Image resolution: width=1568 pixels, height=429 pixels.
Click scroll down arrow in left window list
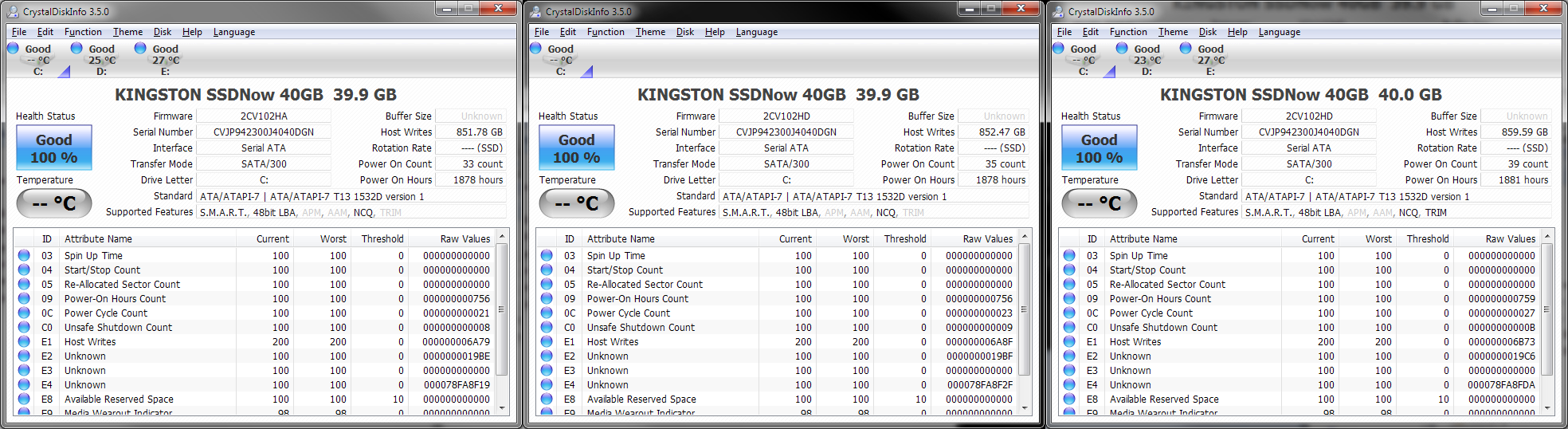pyautogui.click(x=502, y=407)
